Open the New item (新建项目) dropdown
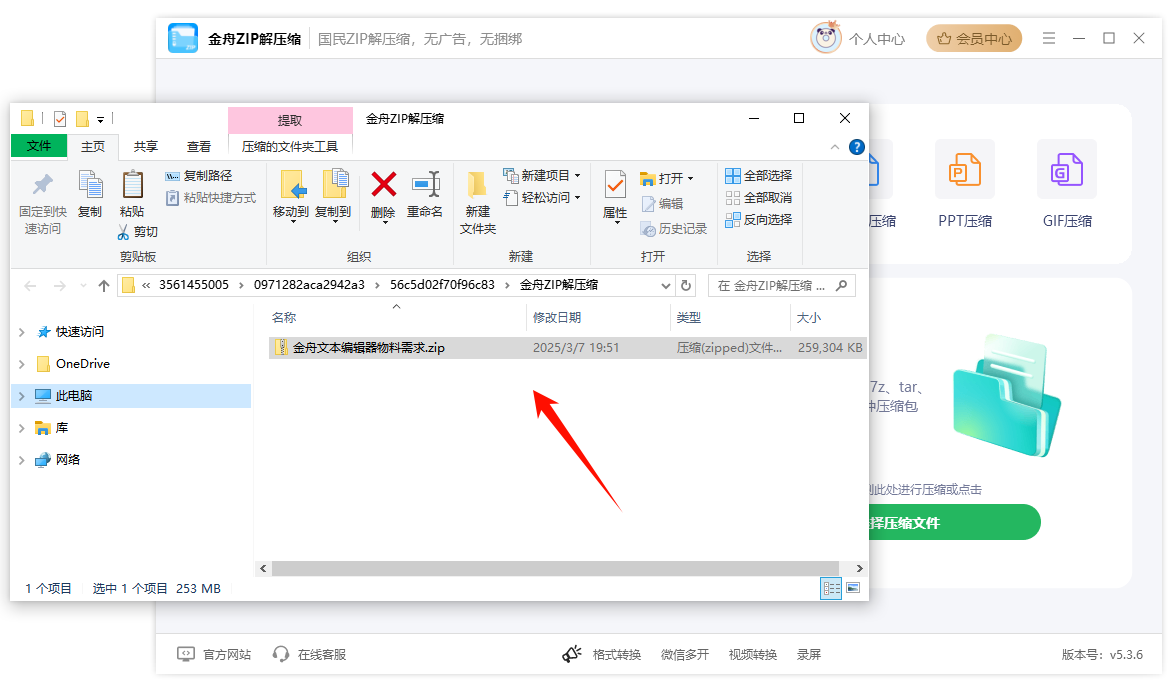This screenshot has width=1173, height=682. (x=542, y=176)
